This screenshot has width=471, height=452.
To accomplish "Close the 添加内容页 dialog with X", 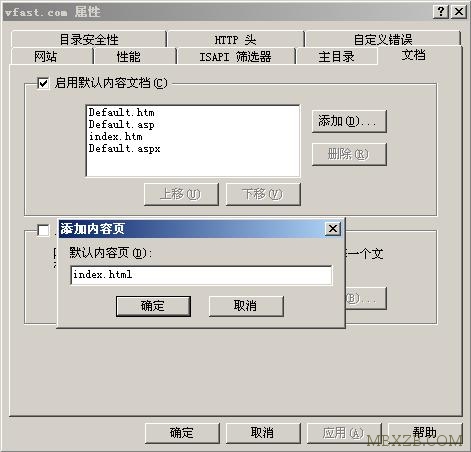I will coord(333,229).
